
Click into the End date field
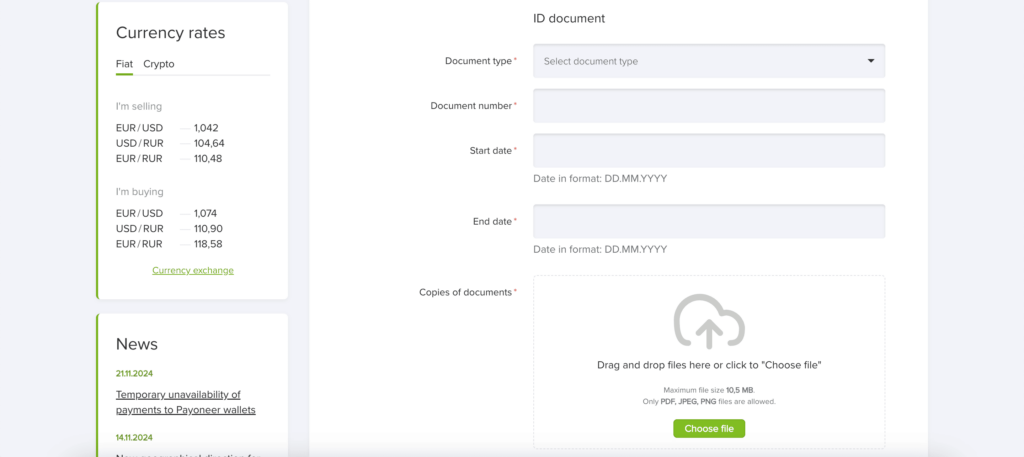[709, 221]
